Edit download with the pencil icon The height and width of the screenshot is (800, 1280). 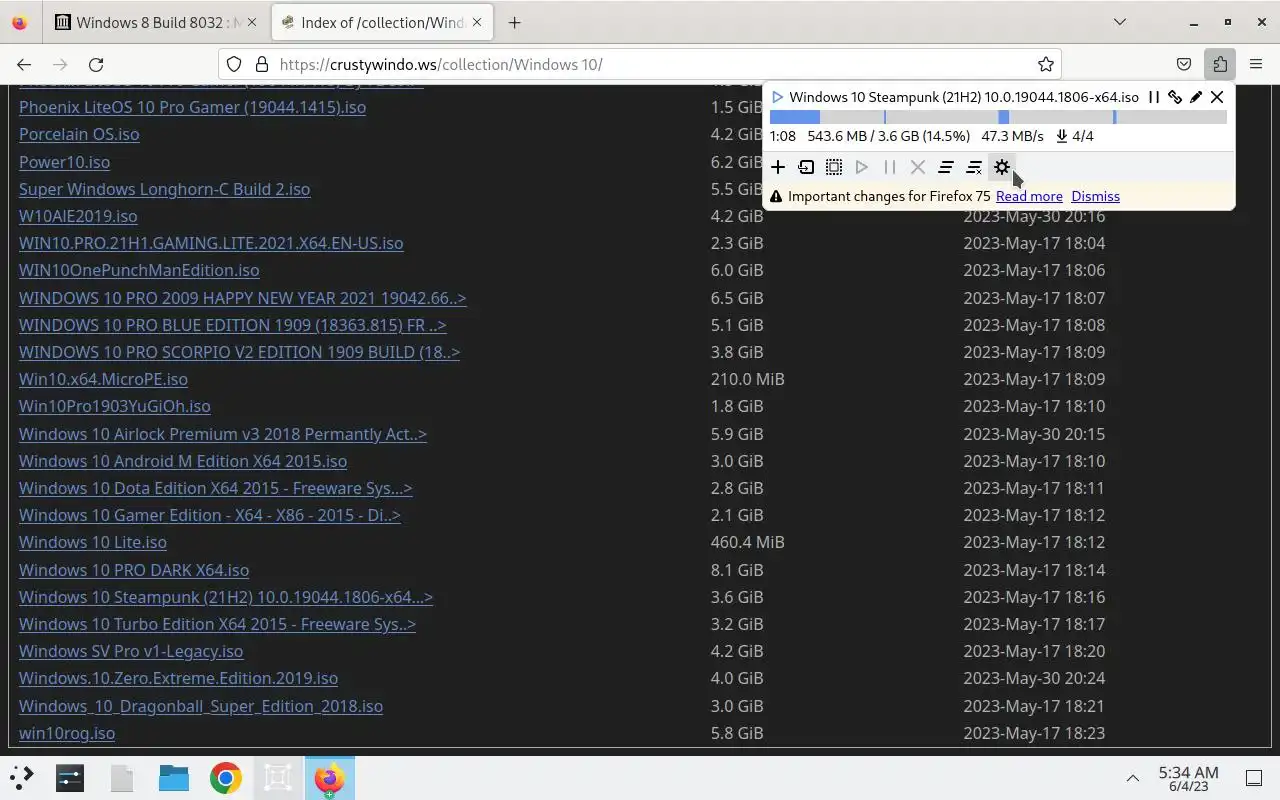pos(1196,97)
